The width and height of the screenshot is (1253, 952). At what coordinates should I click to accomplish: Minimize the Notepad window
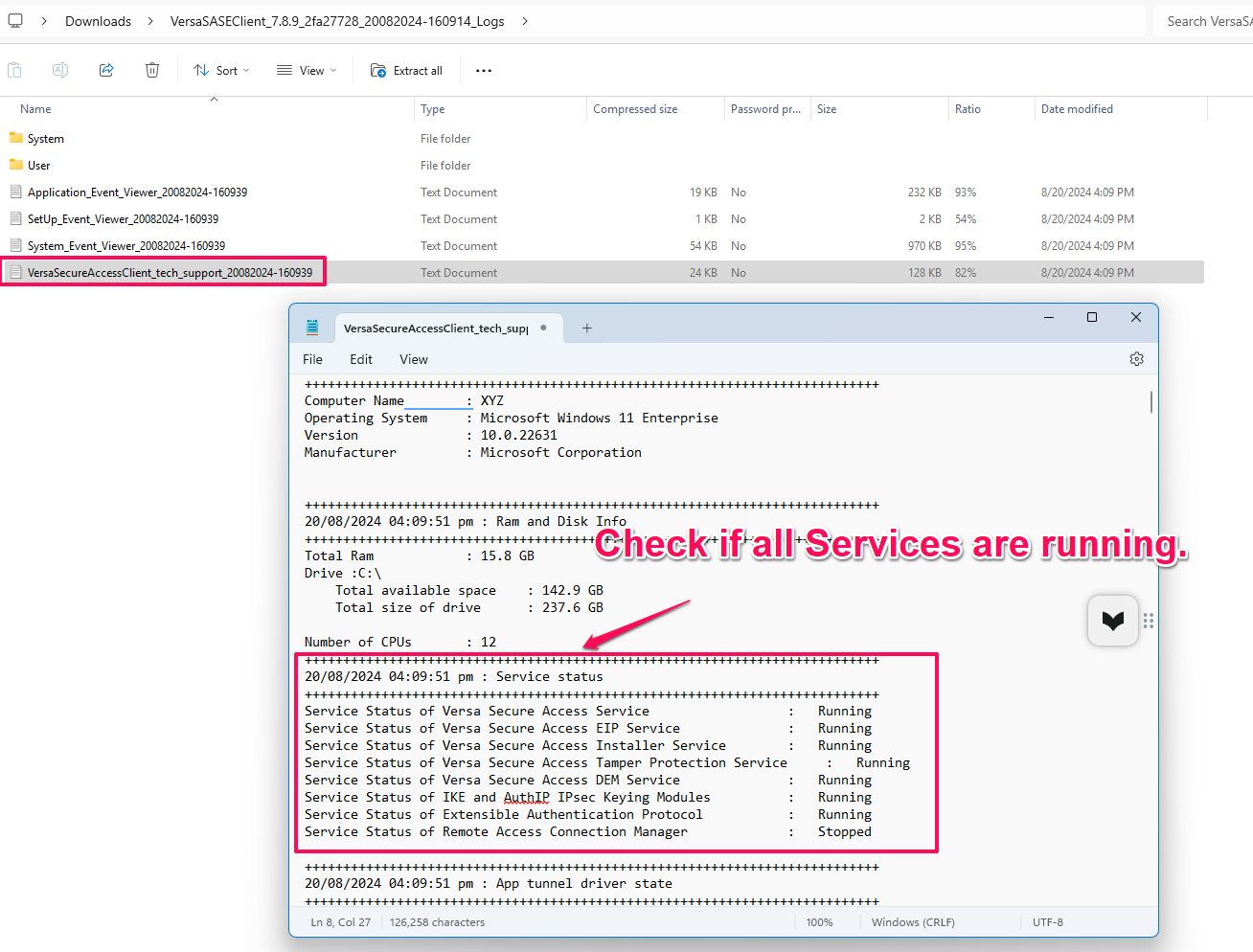coord(1049,317)
